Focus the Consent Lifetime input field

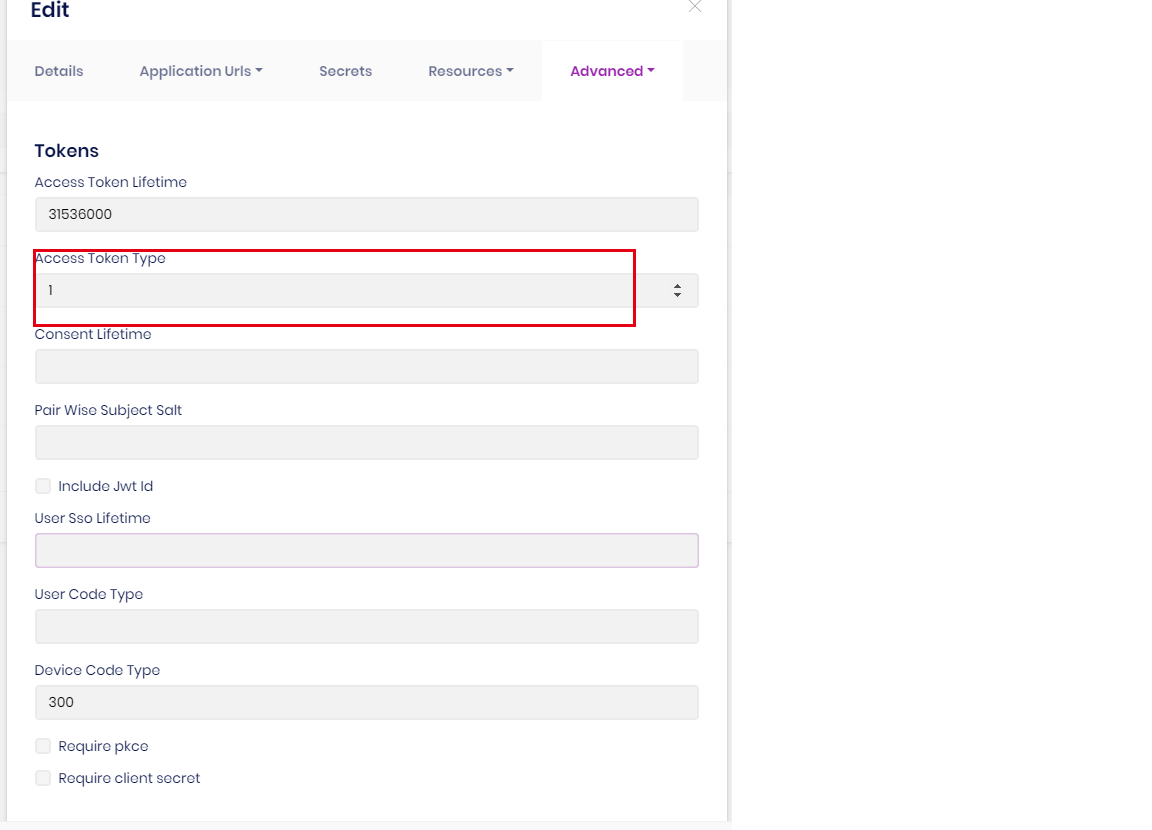pos(366,367)
